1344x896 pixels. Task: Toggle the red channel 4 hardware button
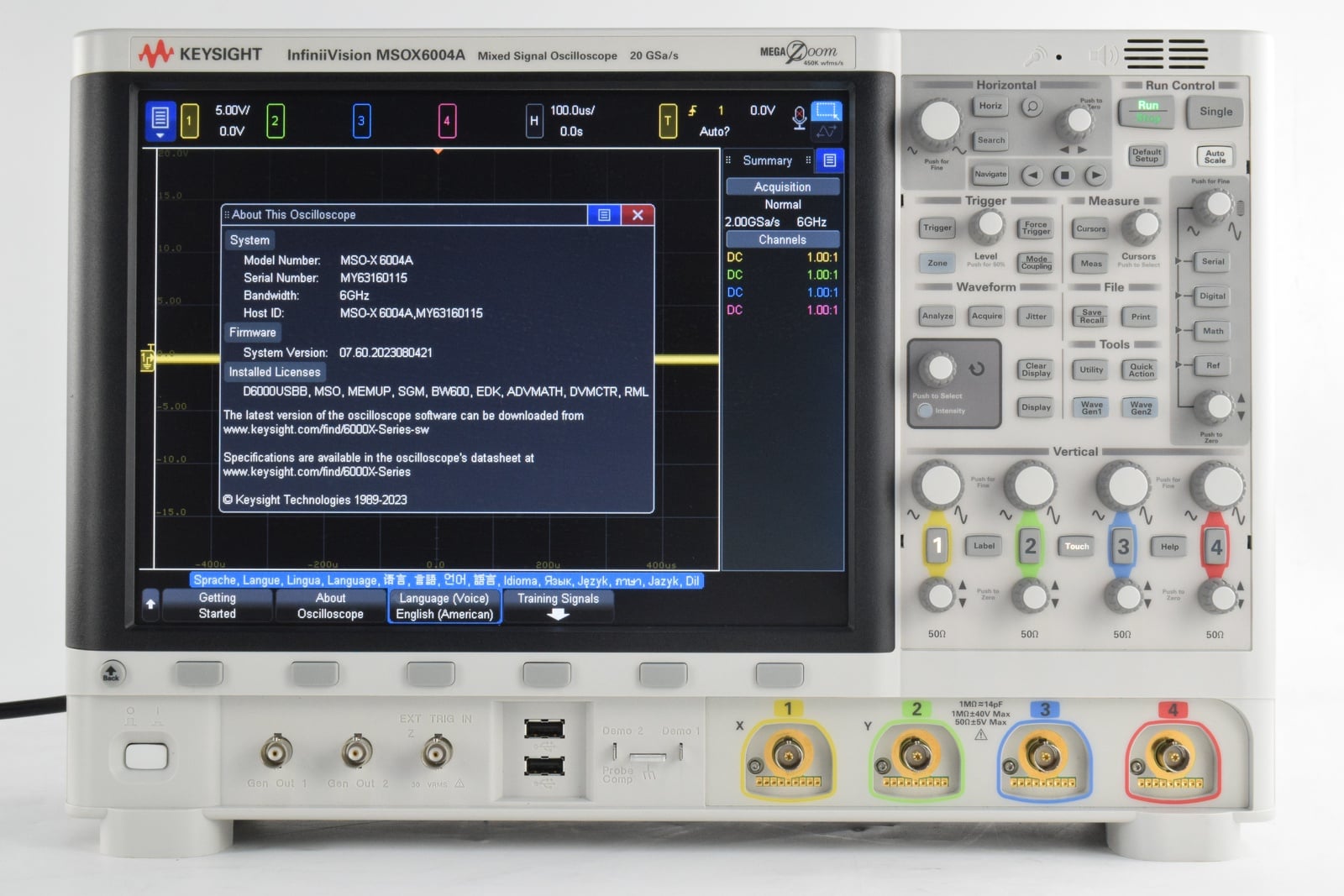[x=1215, y=547]
